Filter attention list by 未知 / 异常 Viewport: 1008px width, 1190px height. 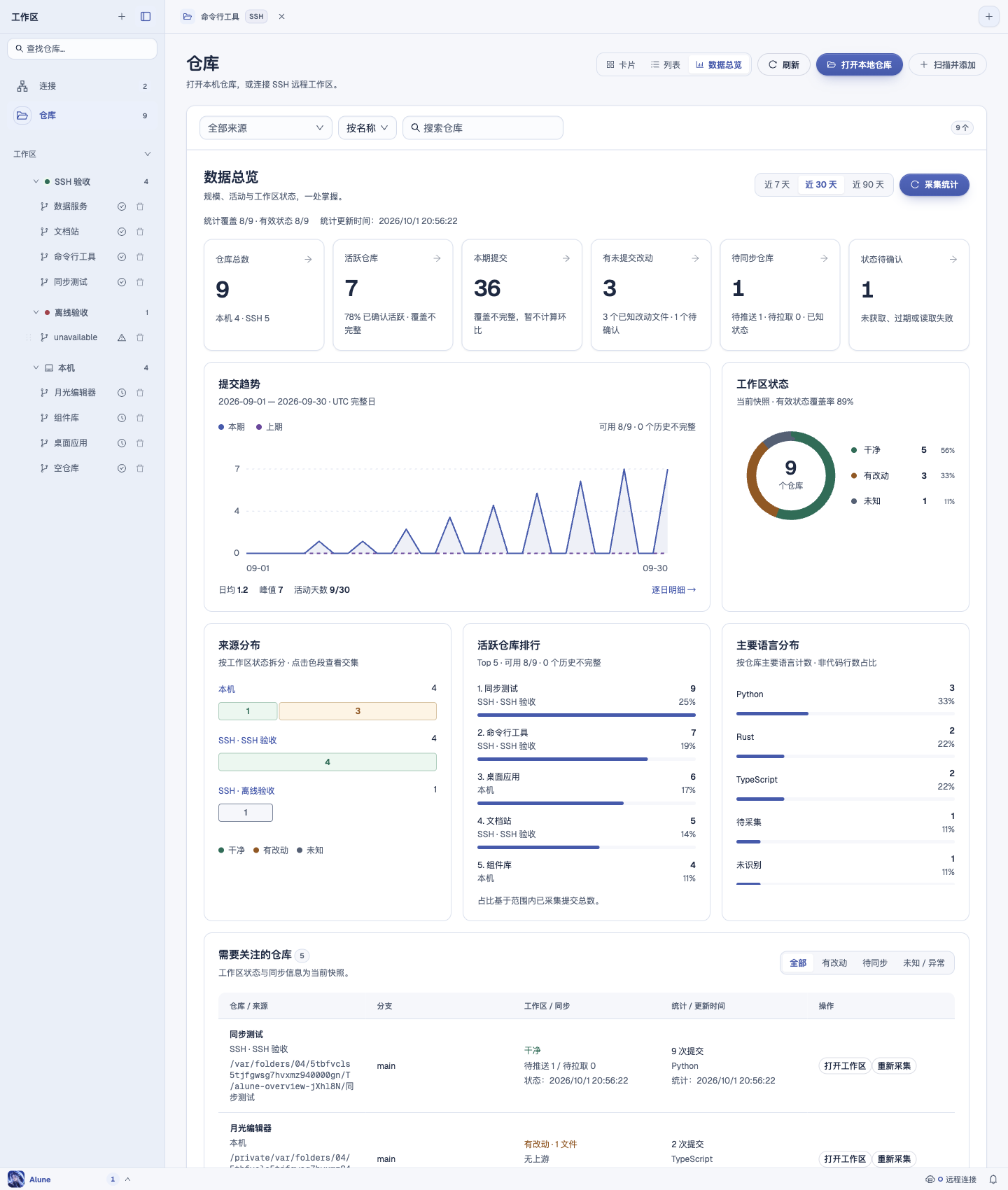tap(924, 963)
